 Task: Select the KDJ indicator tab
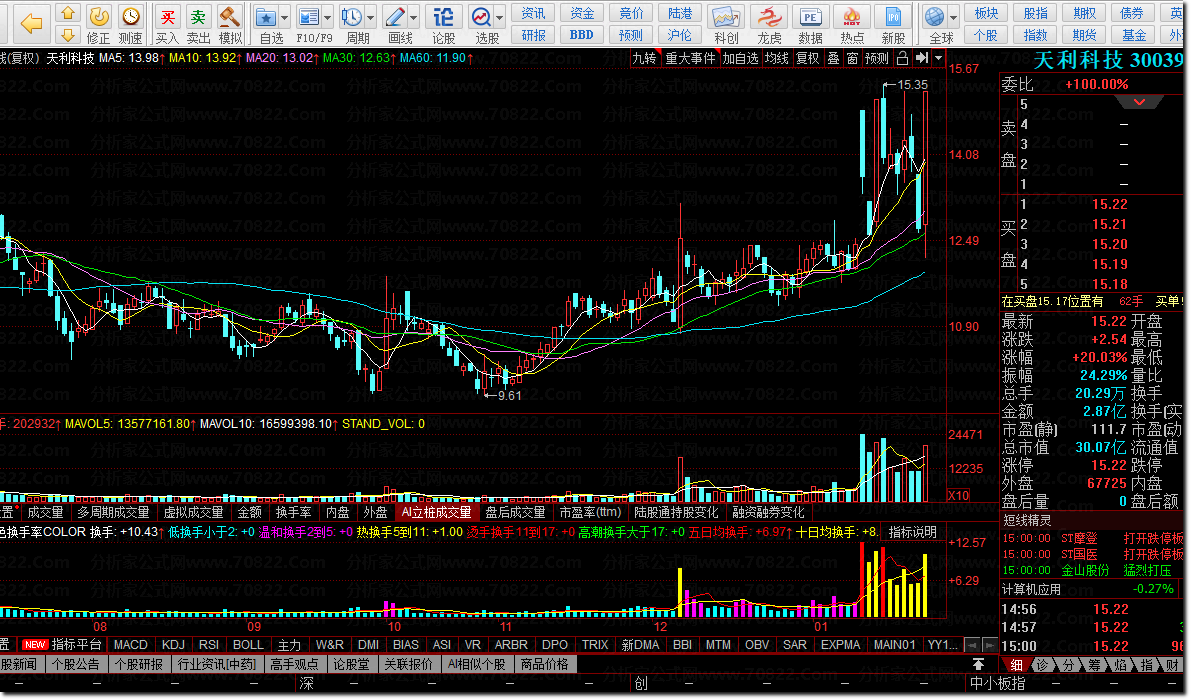tap(173, 645)
